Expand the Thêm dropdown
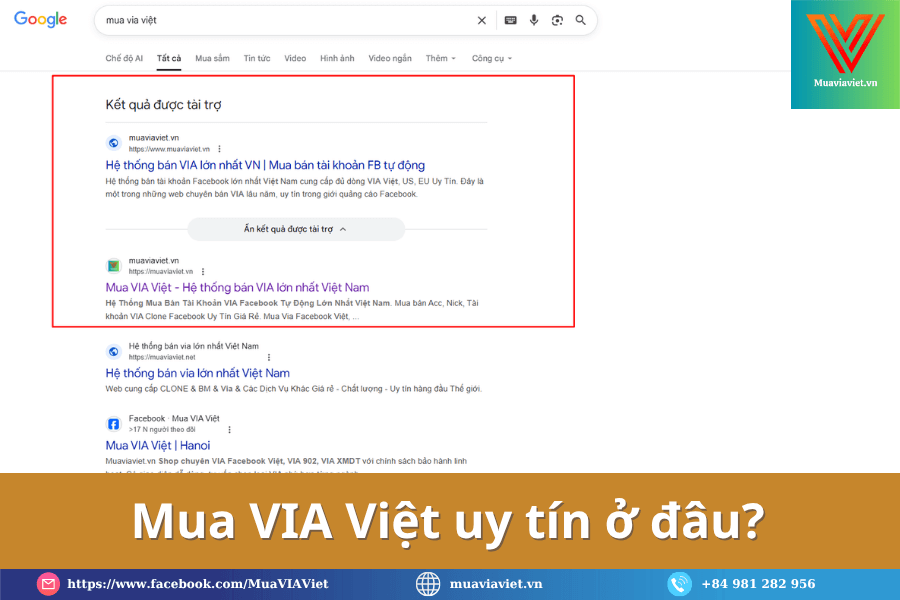This screenshot has width=900, height=600. [x=440, y=59]
